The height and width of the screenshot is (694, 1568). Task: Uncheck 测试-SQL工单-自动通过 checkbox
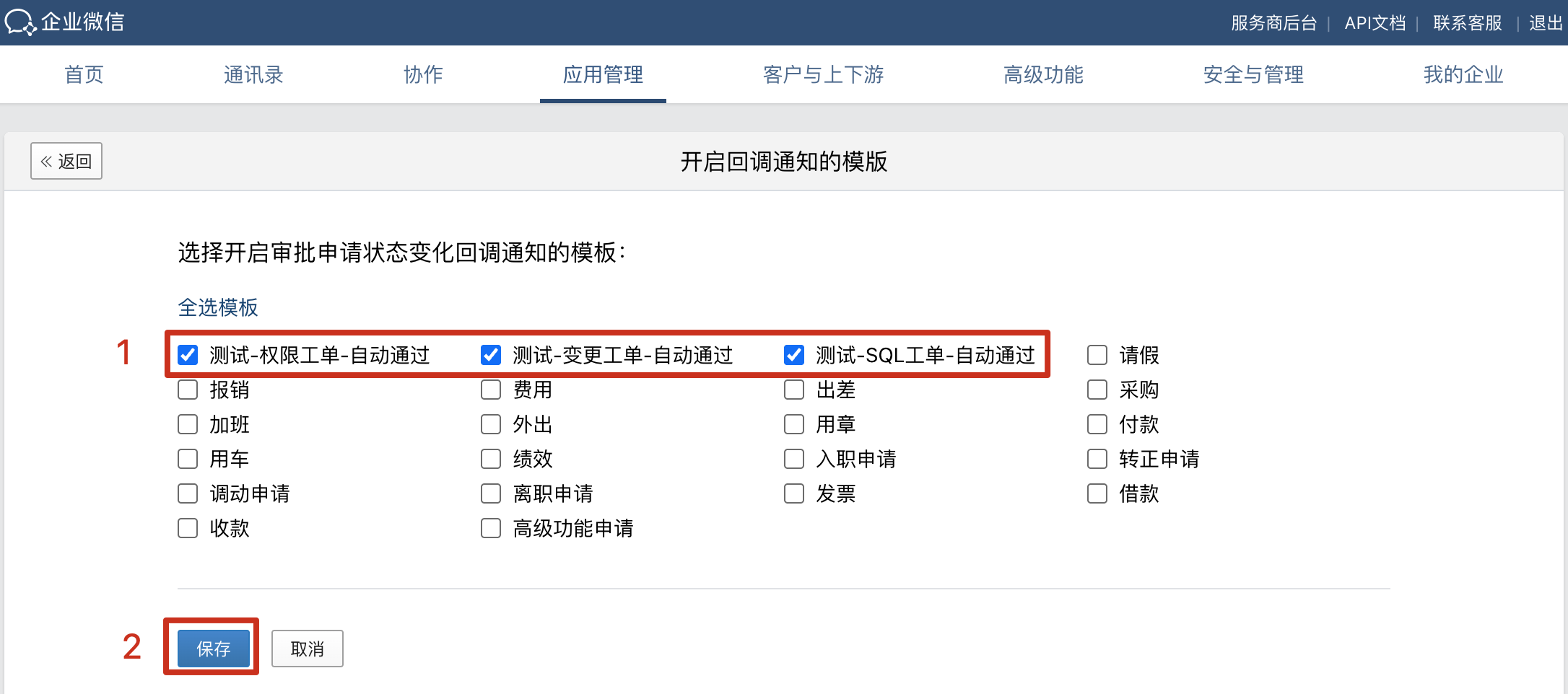pyautogui.click(x=794, y=355)
